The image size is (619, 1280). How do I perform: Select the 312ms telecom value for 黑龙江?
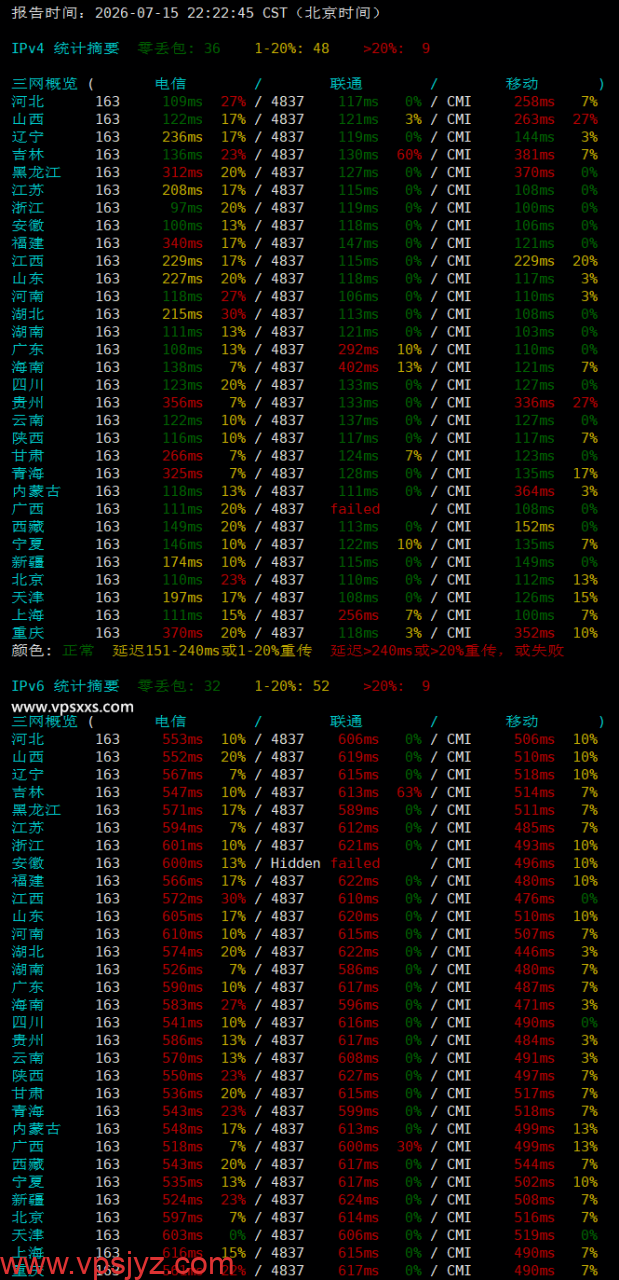pyautogui.click(x=182, y=172)
